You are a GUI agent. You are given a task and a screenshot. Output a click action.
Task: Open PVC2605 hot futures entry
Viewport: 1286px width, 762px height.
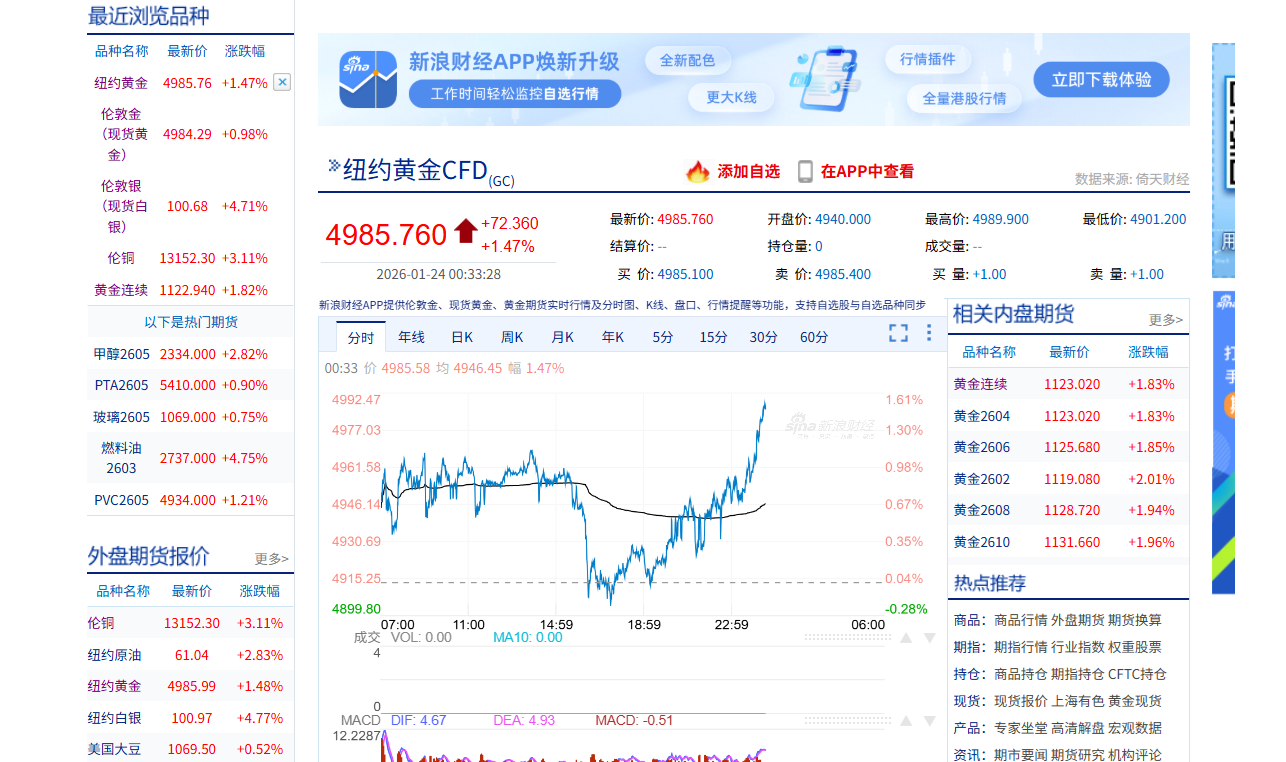(x=121, y=500)
